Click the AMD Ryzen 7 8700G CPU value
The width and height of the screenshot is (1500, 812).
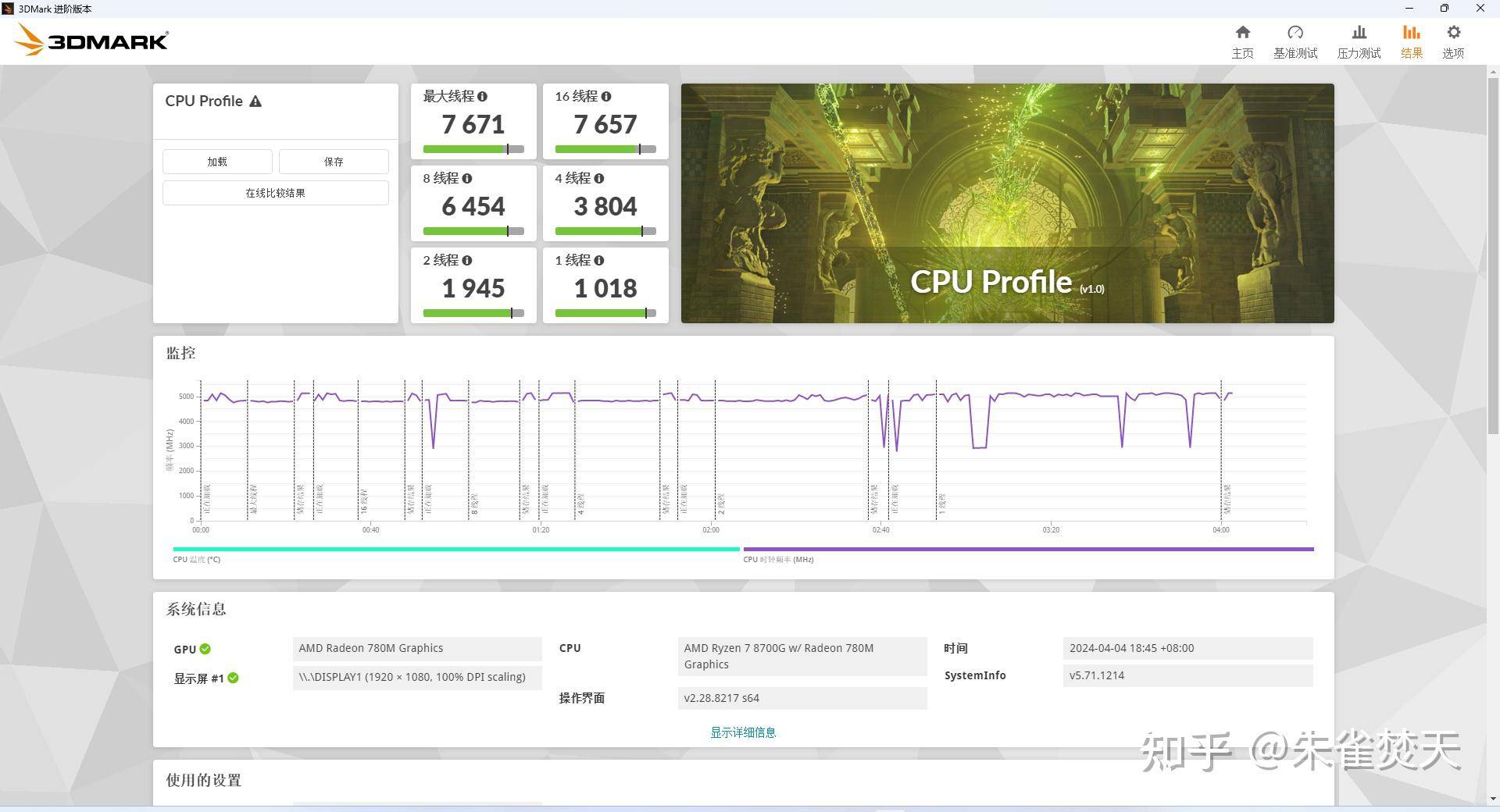pyautogui.click(x=802, y=657)
